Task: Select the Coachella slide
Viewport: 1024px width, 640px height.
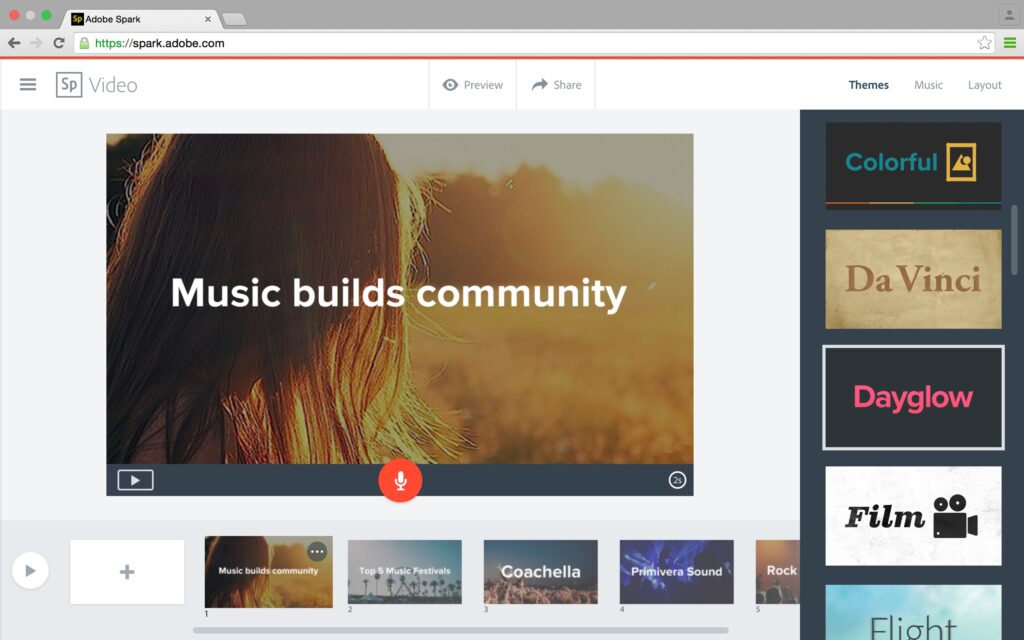Action: pos(540,572)
